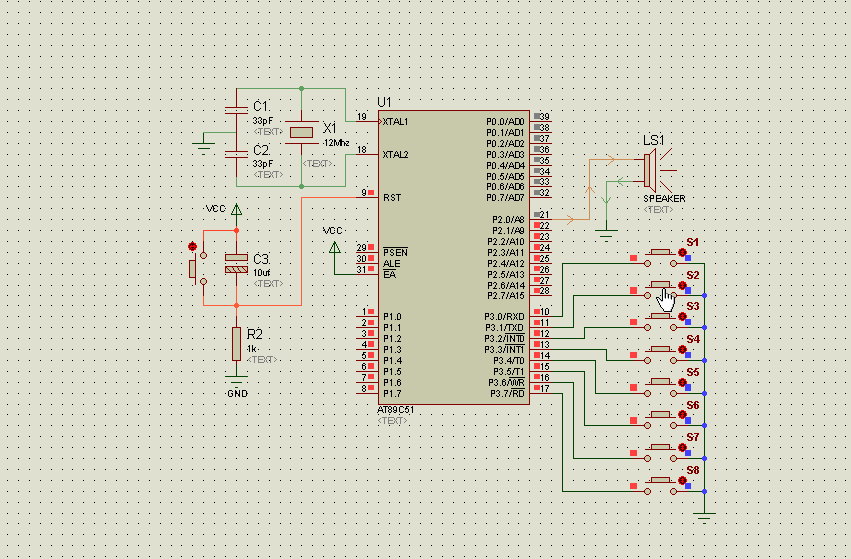
Task: Click the U1 reference label
Action: click(384, 102)
